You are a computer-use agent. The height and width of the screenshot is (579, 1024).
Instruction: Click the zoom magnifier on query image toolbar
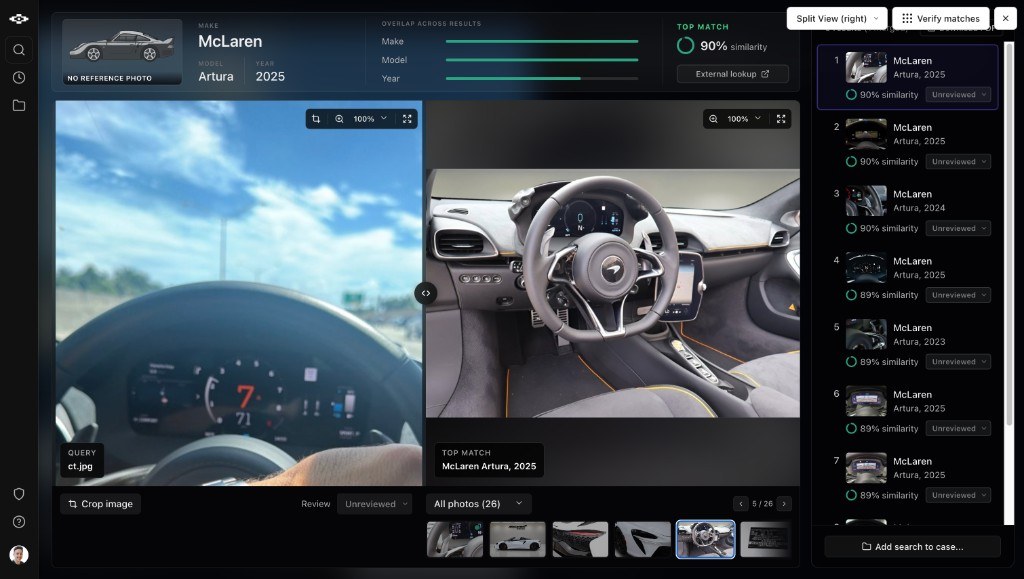pos(340,119)
